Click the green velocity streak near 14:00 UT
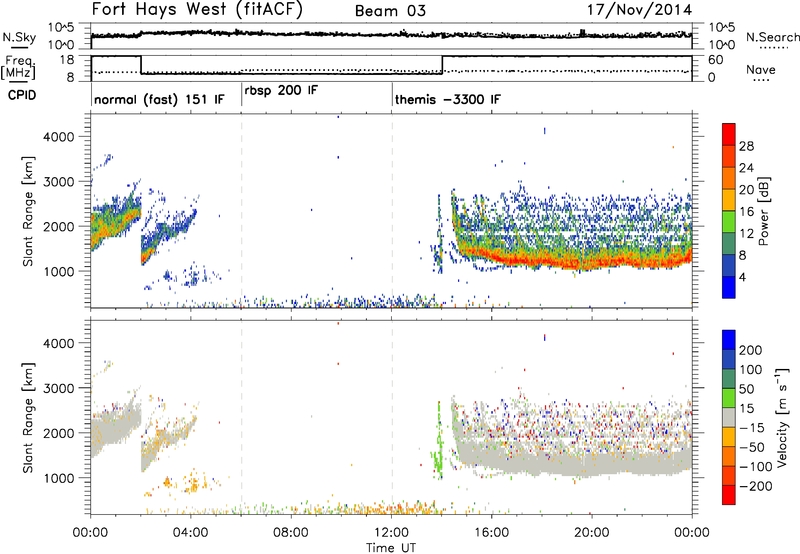Viewport: 800px width, 554px height. pyautogui.click(x=438, y=442)
